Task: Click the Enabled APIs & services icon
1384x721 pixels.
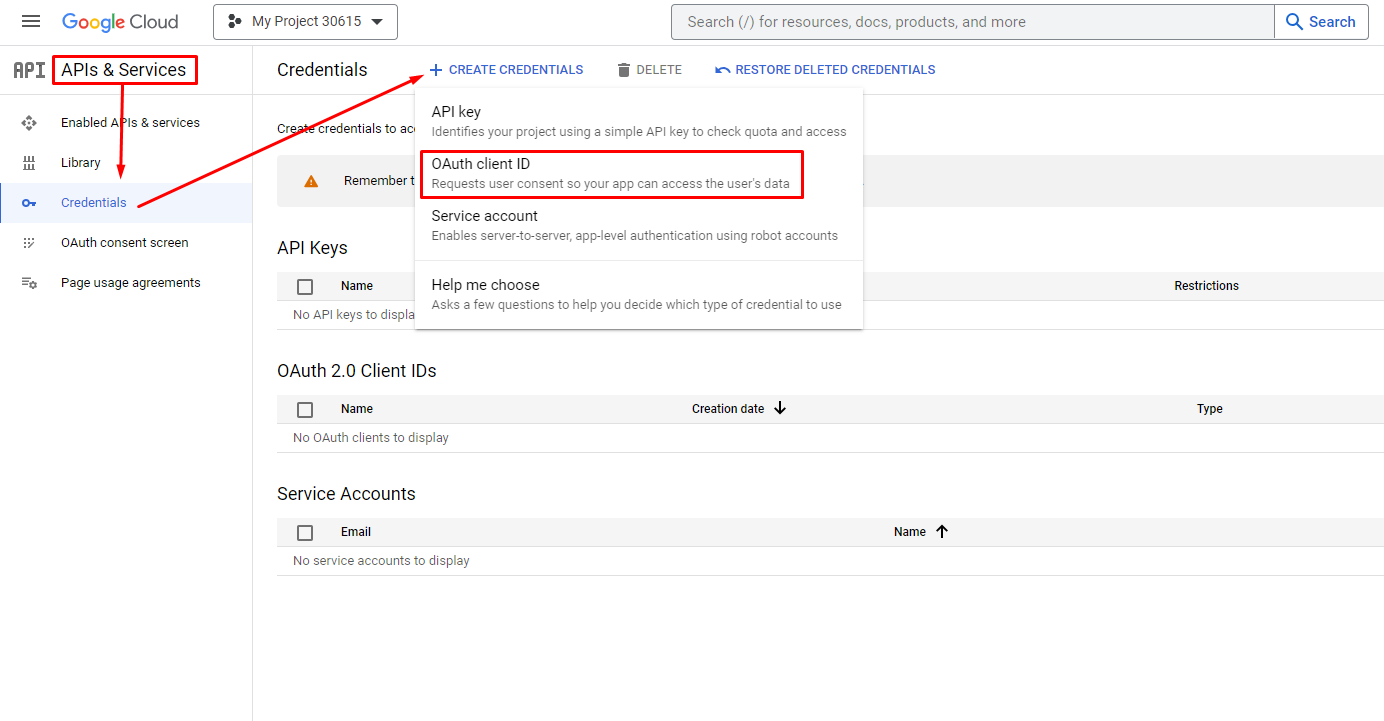Action: click(x=29, y=123)
